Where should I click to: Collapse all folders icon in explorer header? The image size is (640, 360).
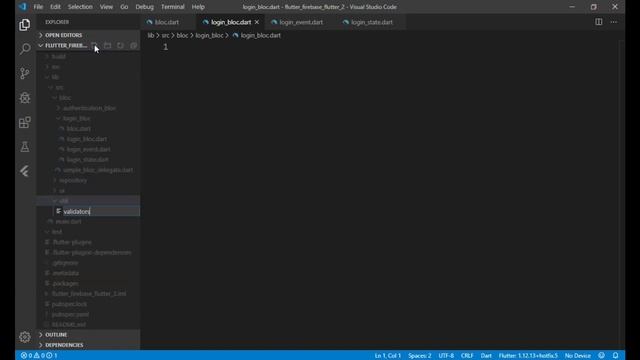point(133,45)
